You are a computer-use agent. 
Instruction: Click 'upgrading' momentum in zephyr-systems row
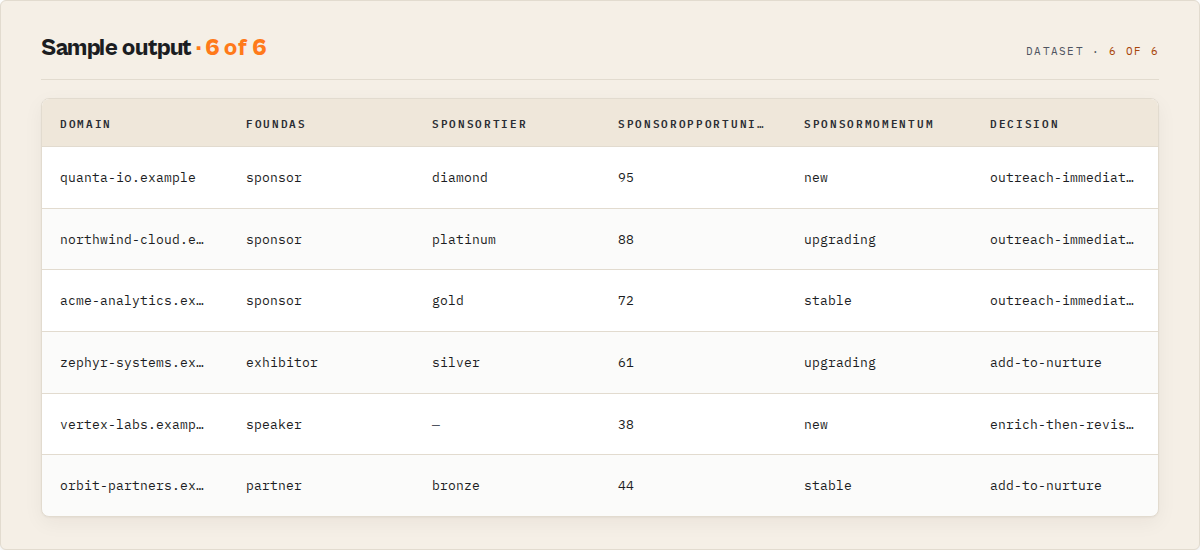[x=840, y=363]
